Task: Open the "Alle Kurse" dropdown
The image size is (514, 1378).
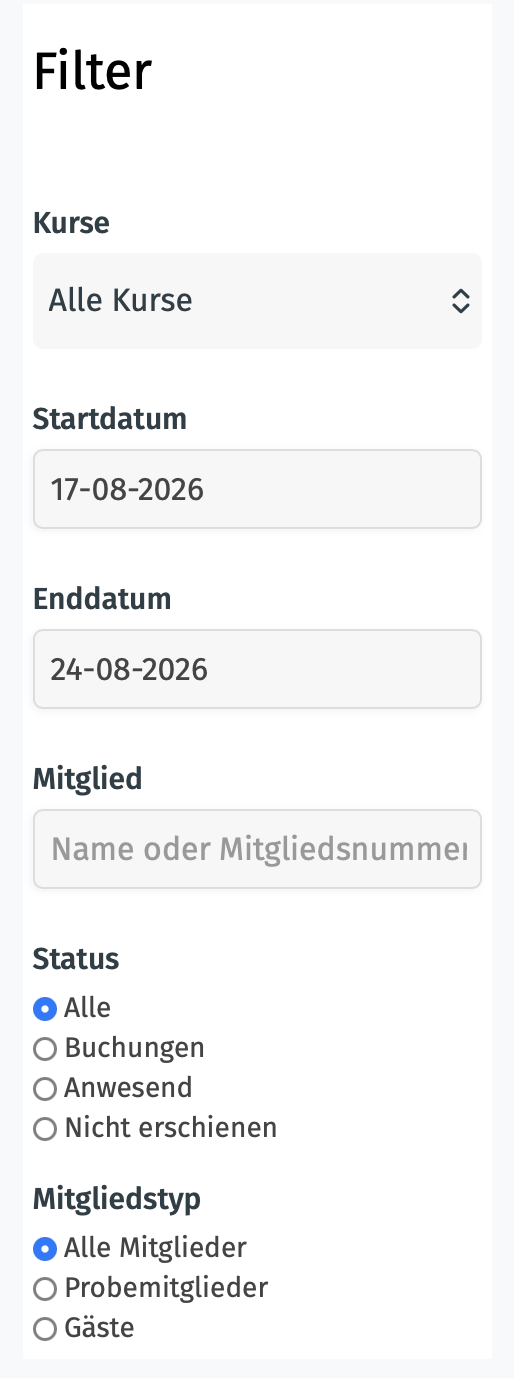Action: 257,300
